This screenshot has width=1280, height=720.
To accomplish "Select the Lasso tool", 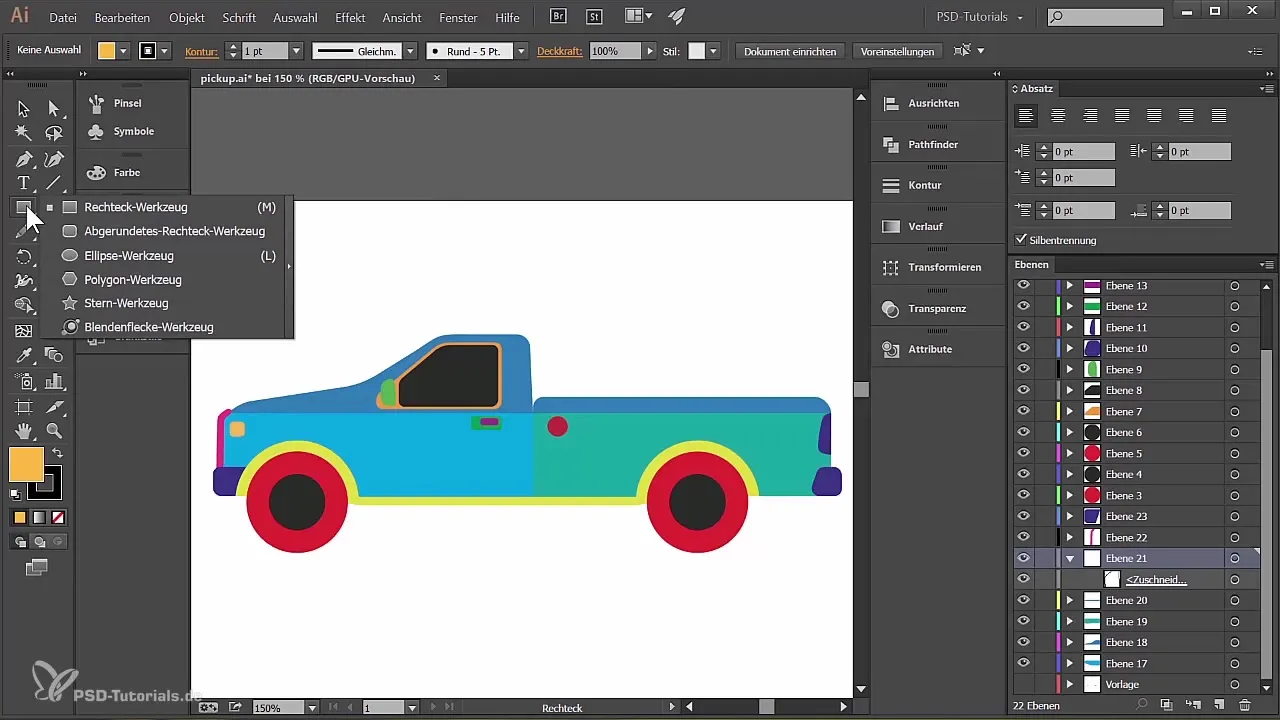I will pos(54,133).
